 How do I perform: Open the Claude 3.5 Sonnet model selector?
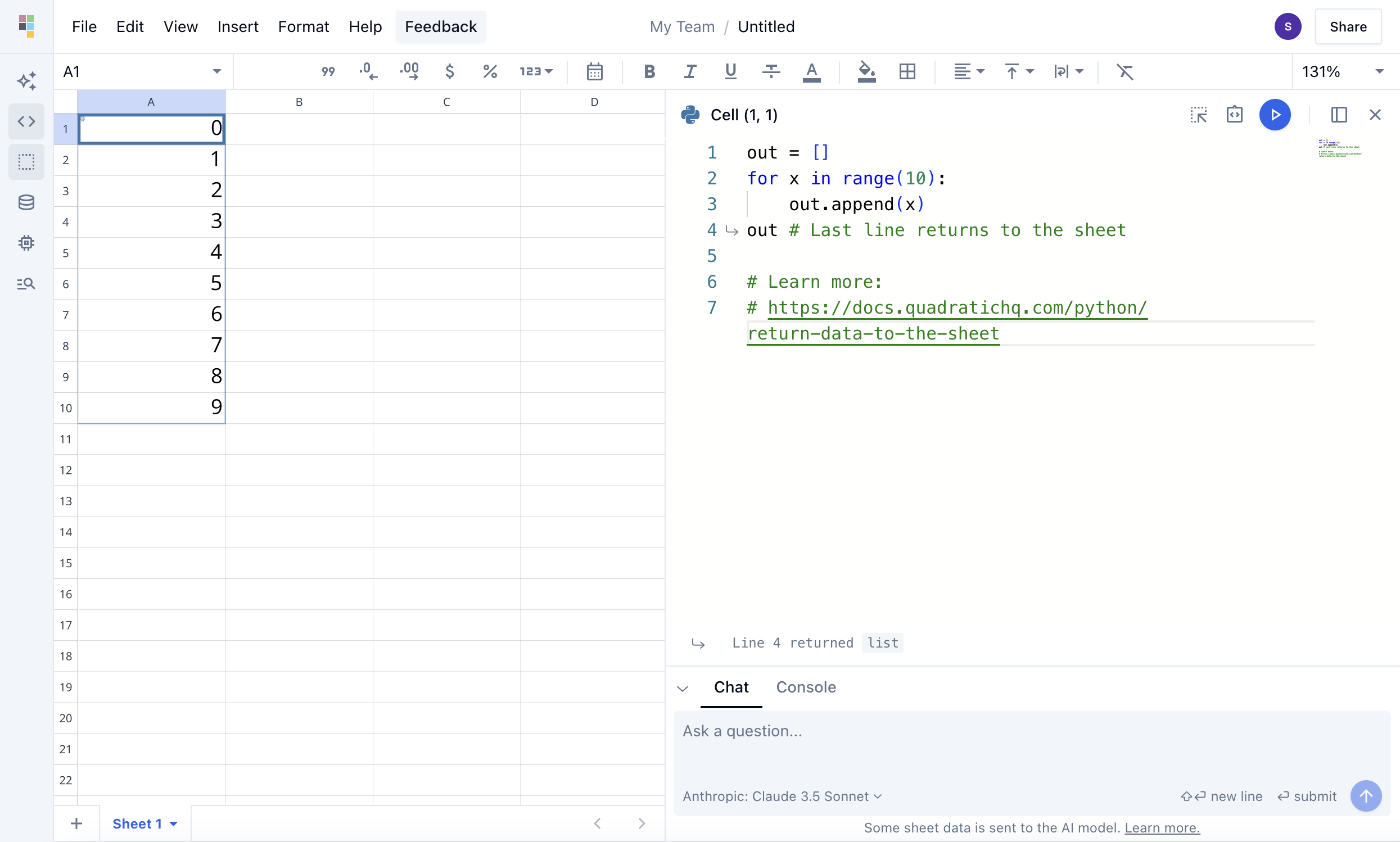(x=782, y=796)
